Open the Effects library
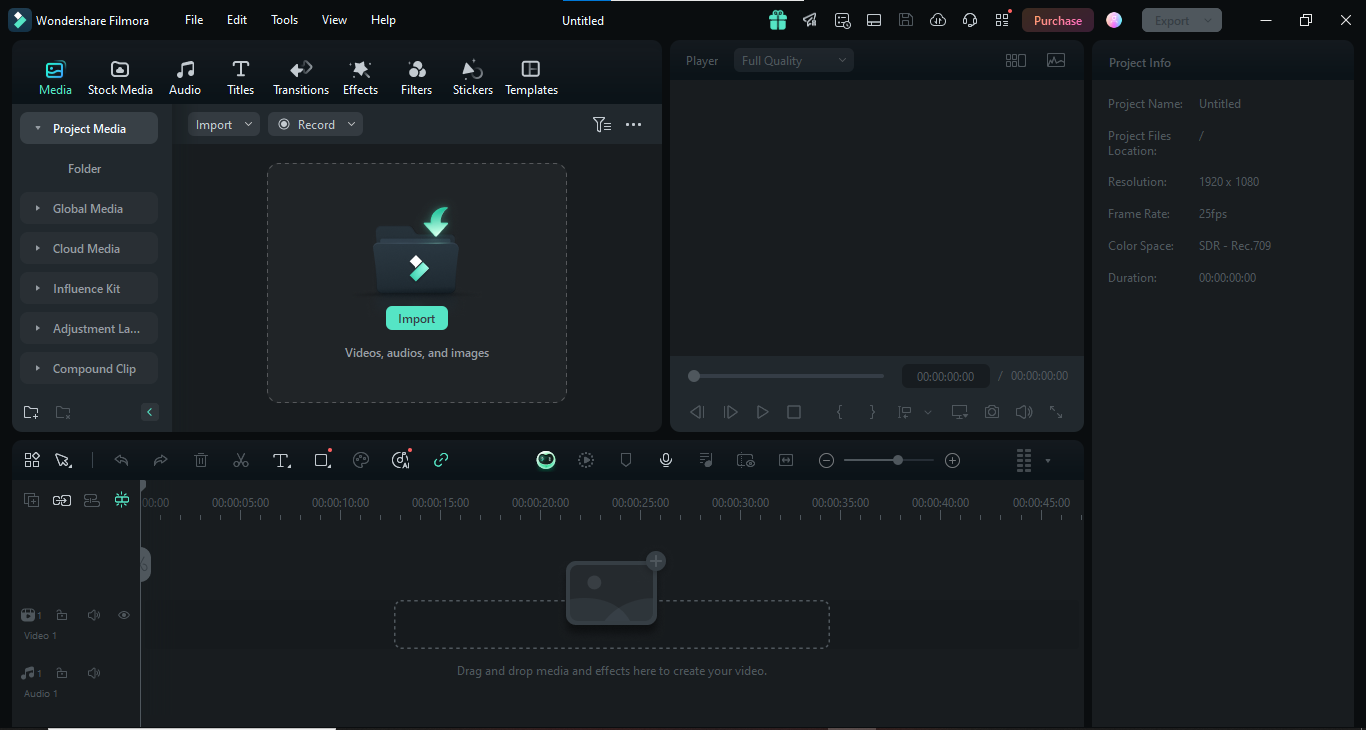This screenshot has height=730, width=1366. point(360,78)
